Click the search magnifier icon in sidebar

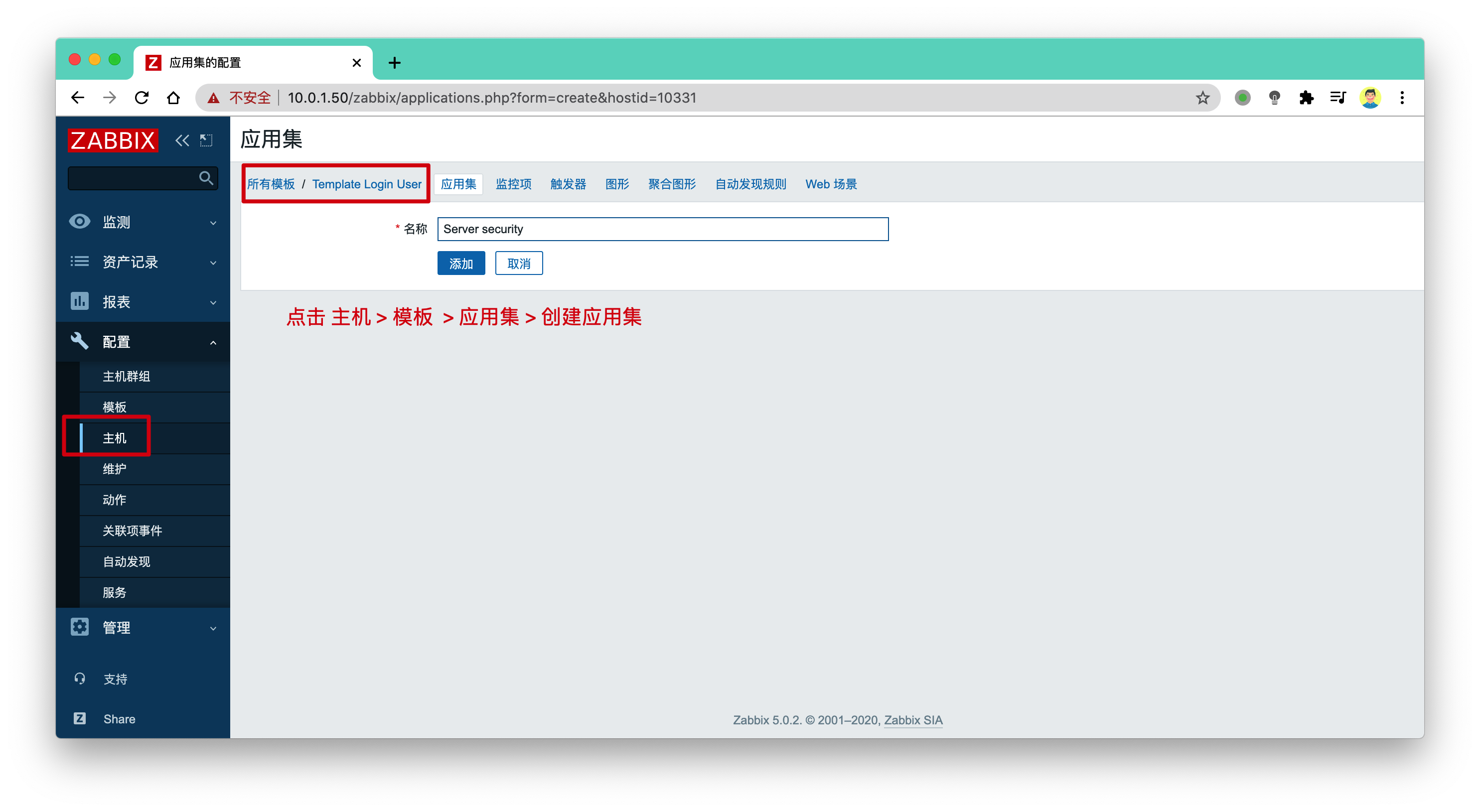[206, 178]
